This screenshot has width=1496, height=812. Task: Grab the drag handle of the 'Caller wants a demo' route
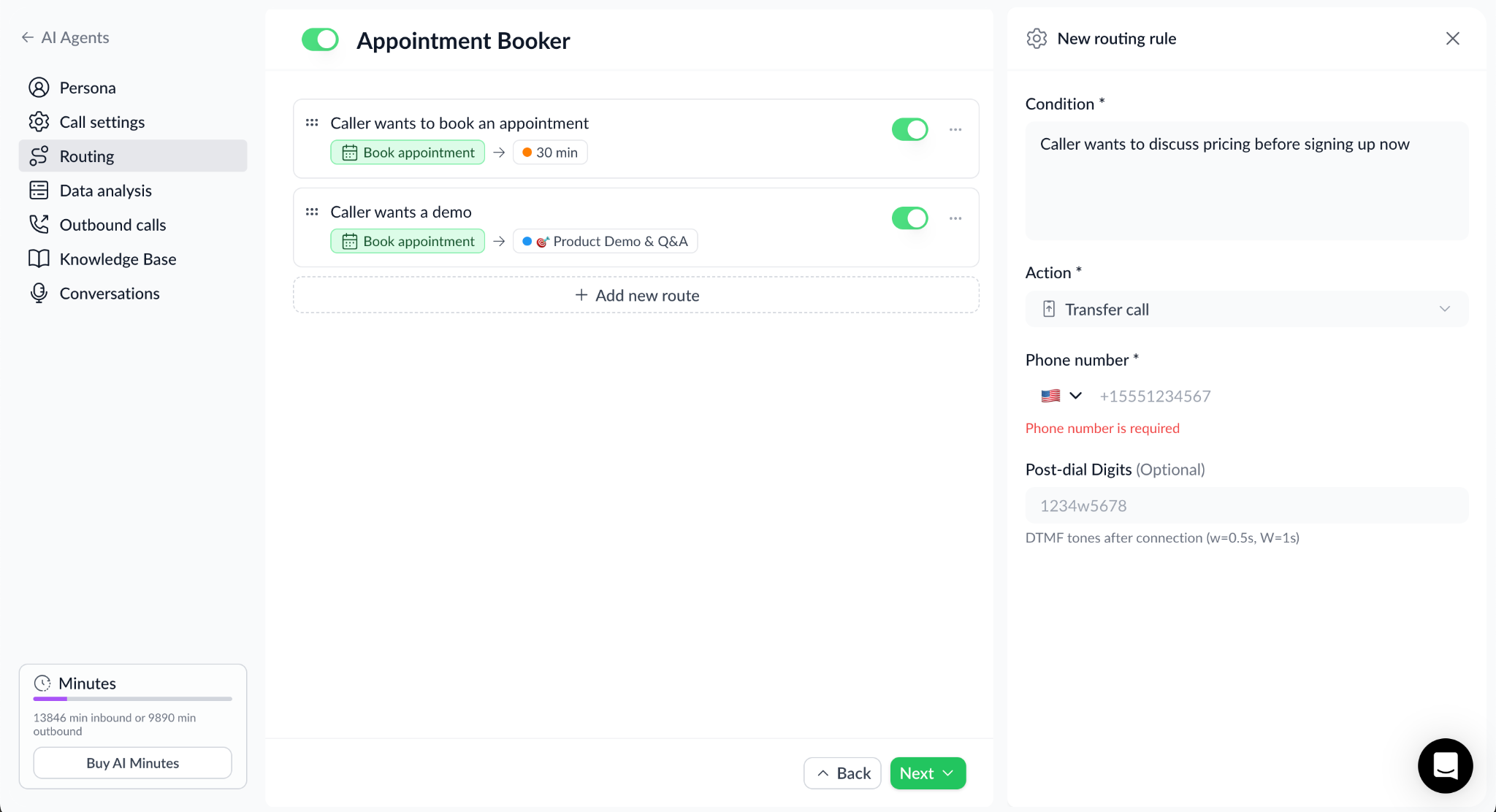(x=312, y=212)
